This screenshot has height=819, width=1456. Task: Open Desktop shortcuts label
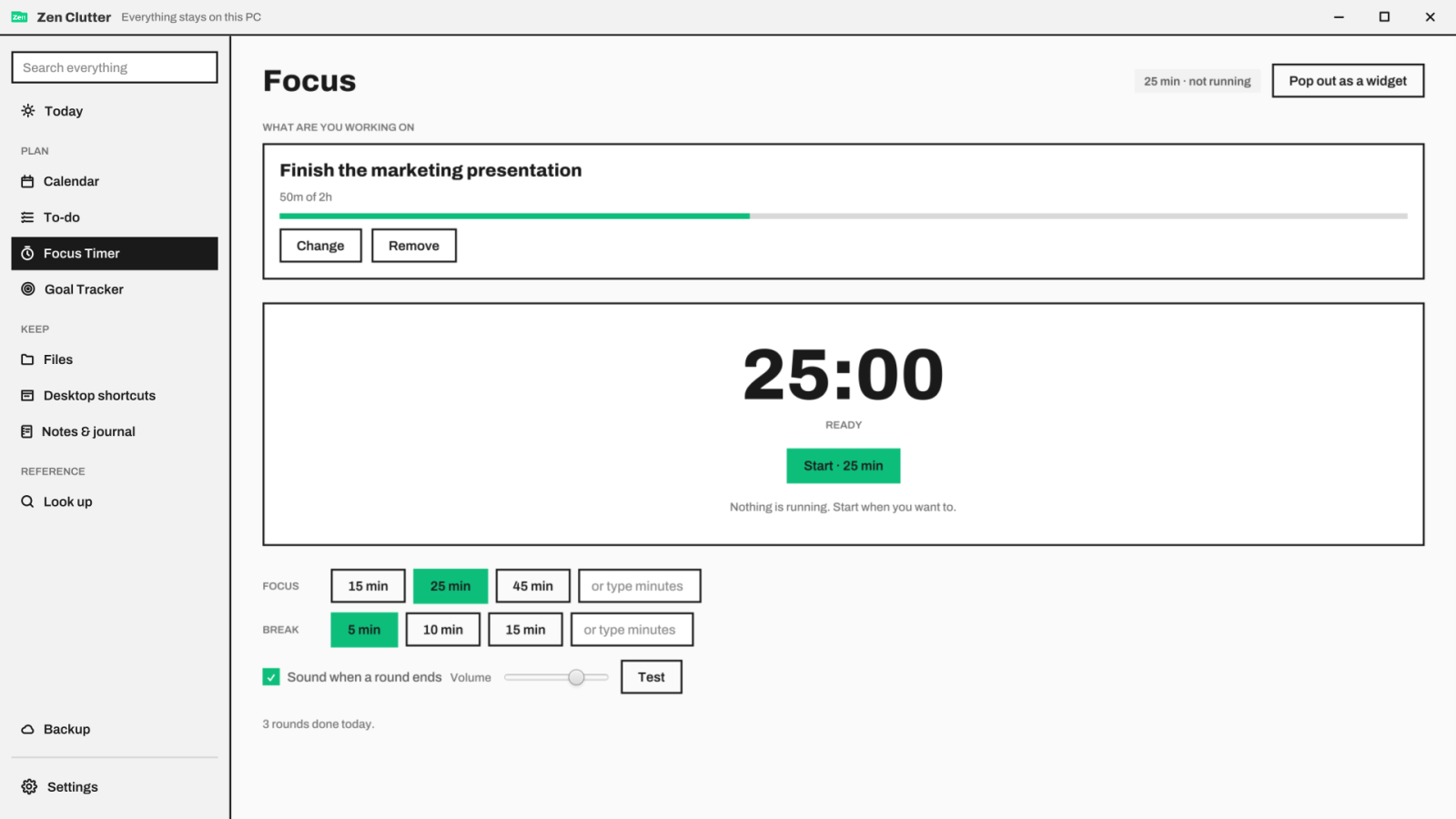(99, 396)
